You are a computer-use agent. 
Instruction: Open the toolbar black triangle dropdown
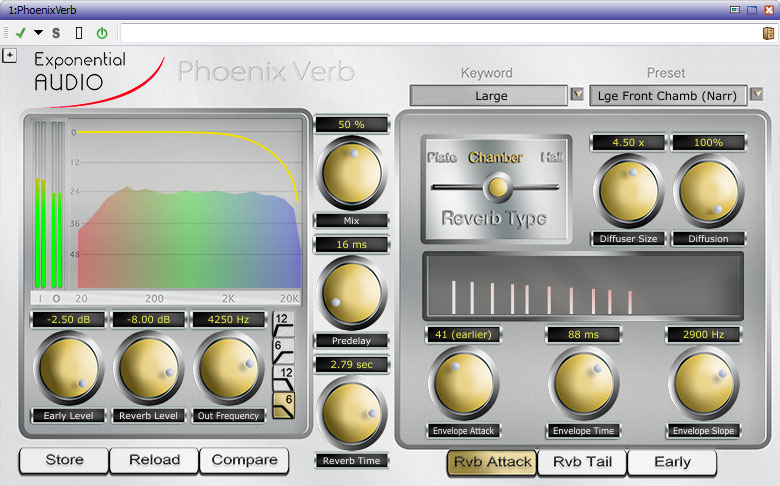pyautogui.click(x=39, y=33)
